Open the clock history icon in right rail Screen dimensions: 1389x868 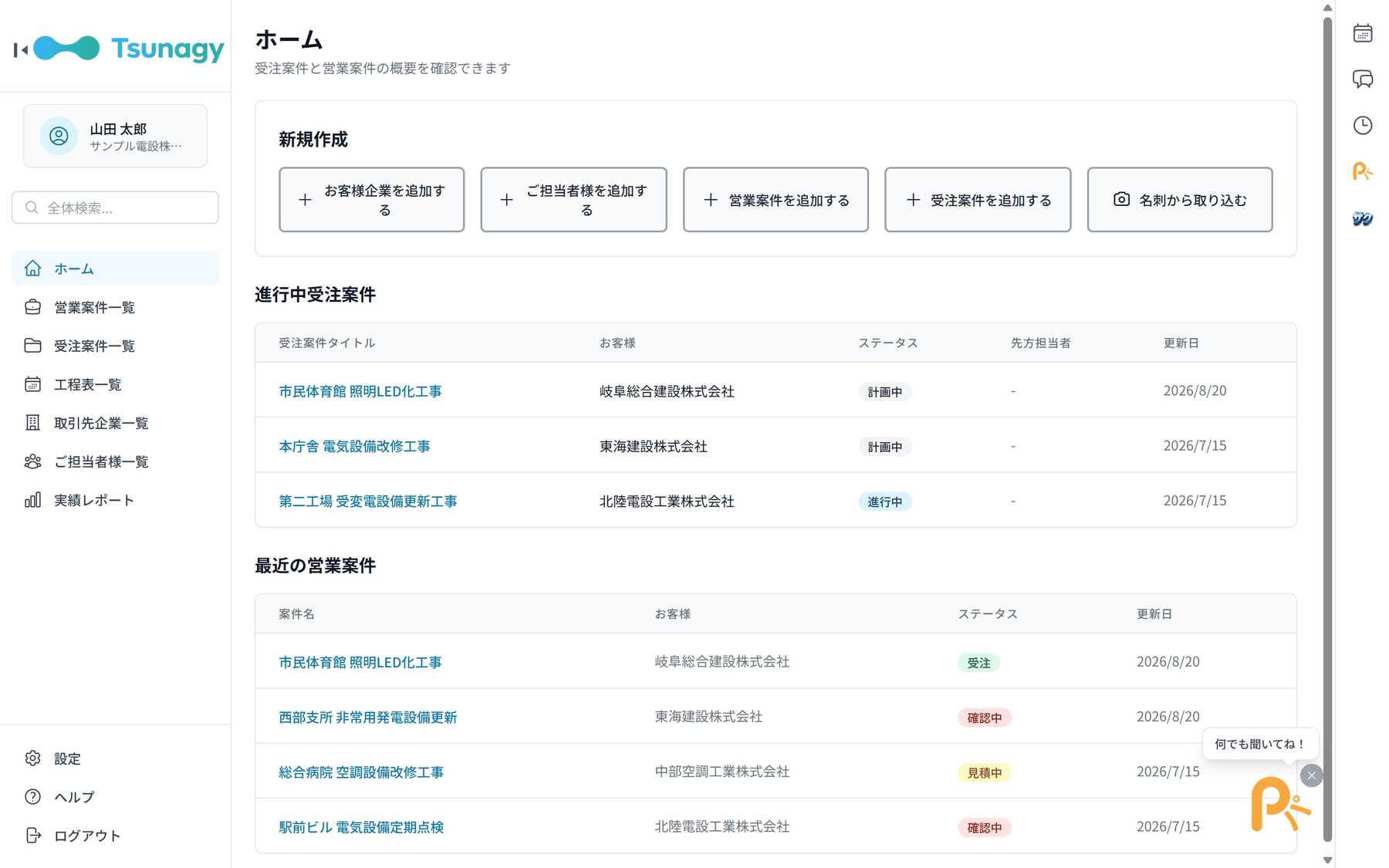click(x=1362, y=125)
